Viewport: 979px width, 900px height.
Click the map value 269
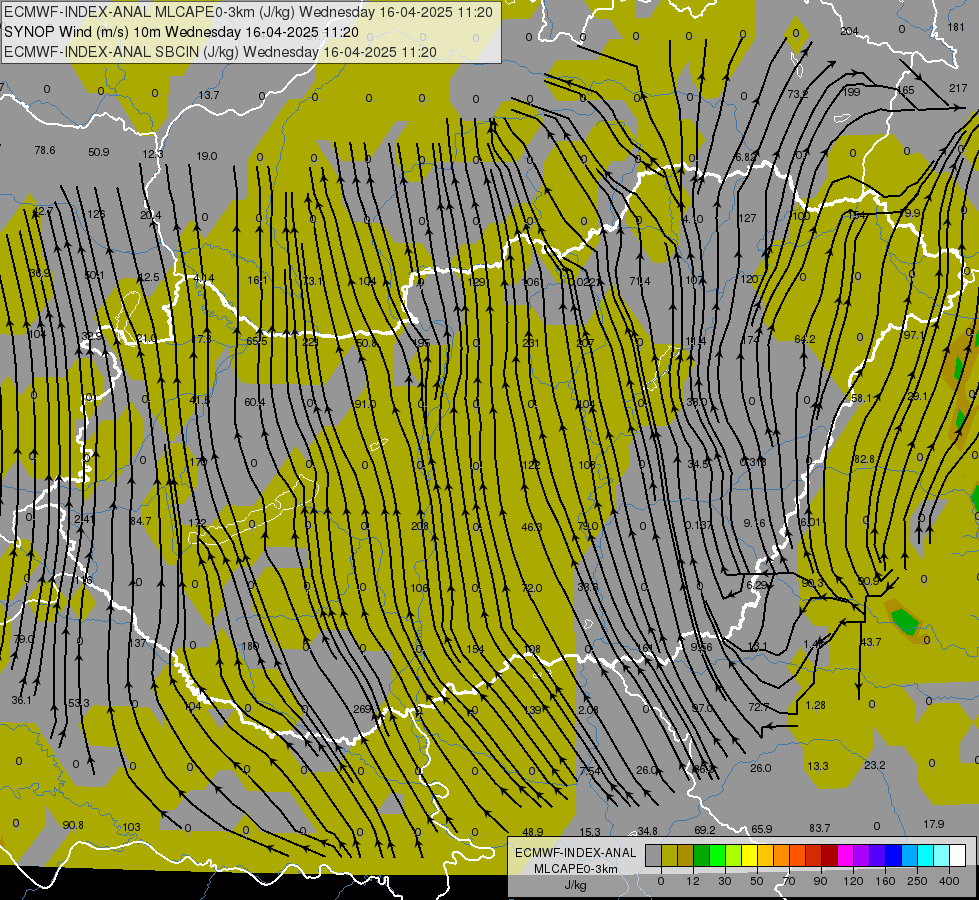pos(362,709)
